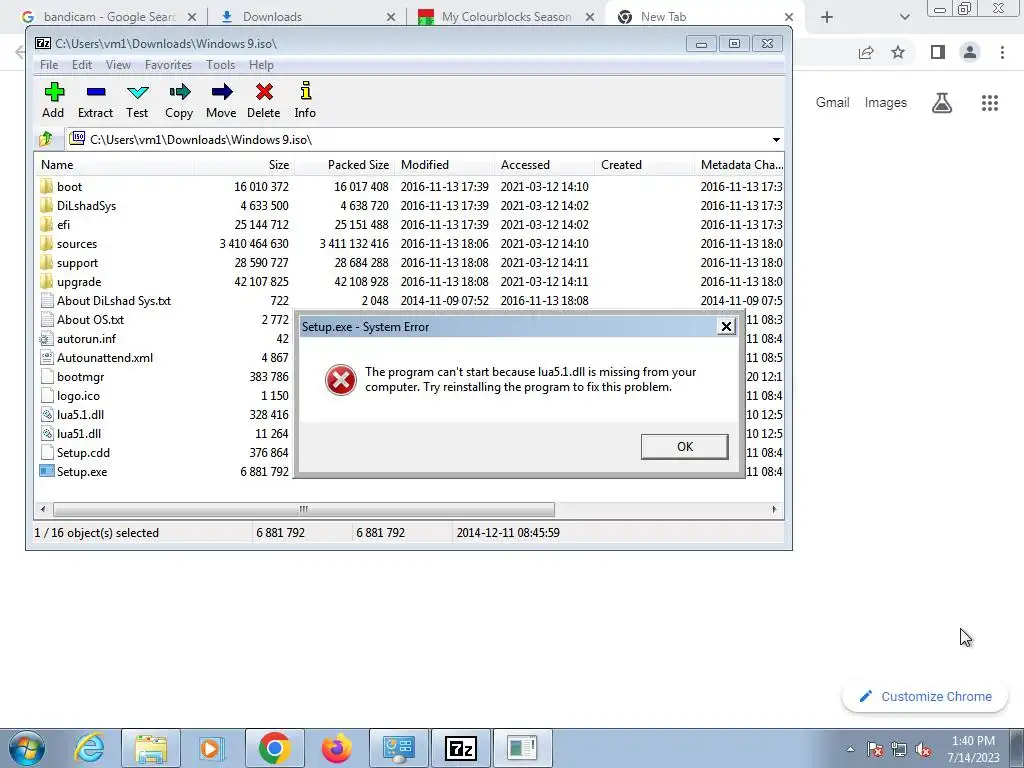Open the Edit menu
1024x768 pixels.
(82, 65)
